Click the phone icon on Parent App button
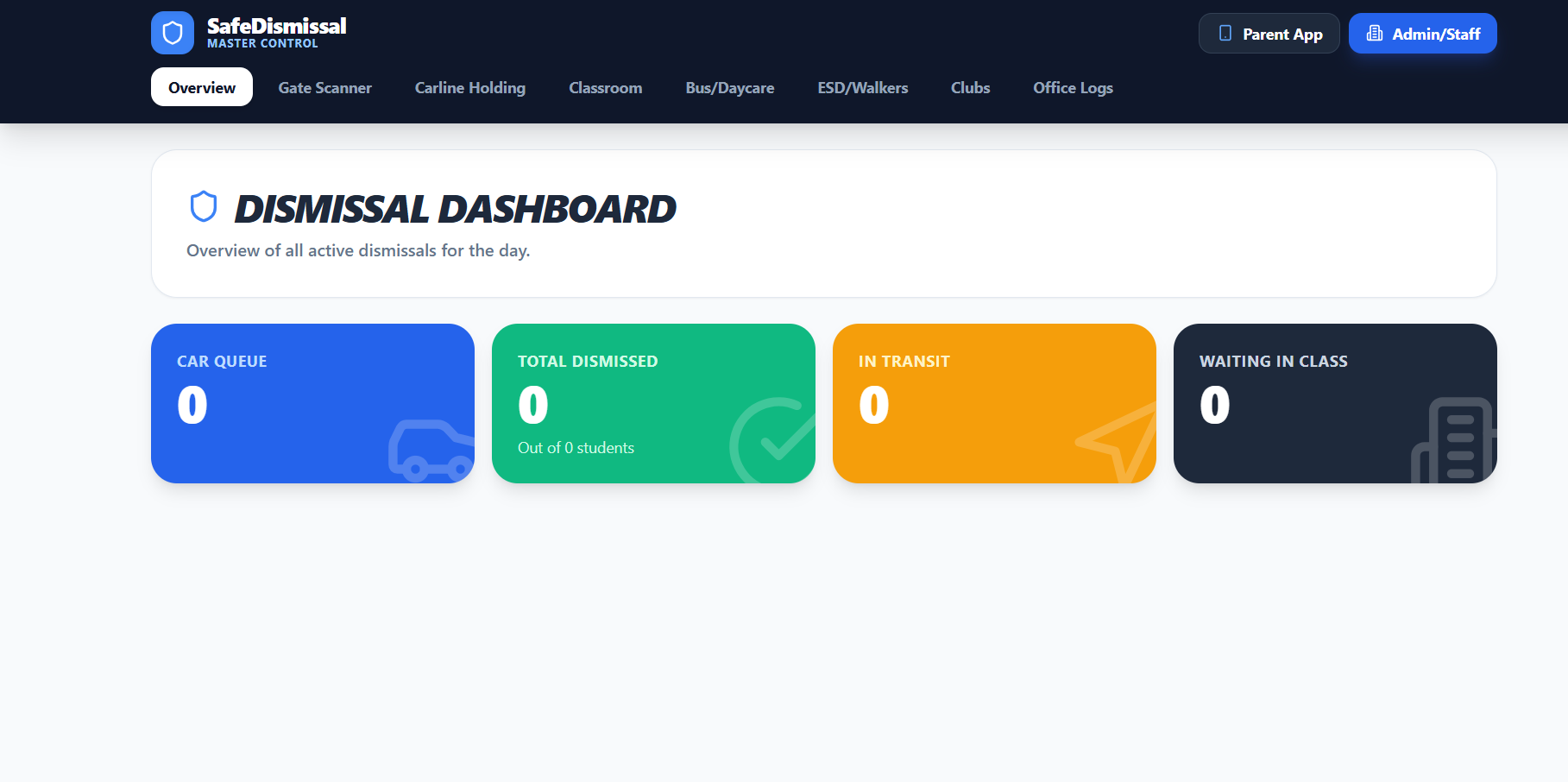 click(1225, 34)
